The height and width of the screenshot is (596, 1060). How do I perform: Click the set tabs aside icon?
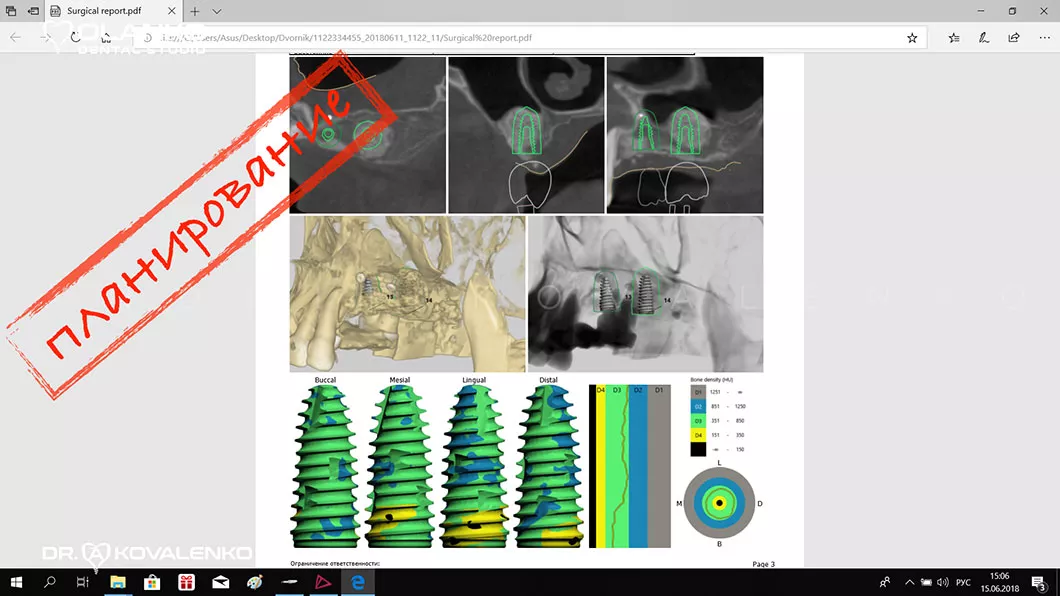pos(34,11)
